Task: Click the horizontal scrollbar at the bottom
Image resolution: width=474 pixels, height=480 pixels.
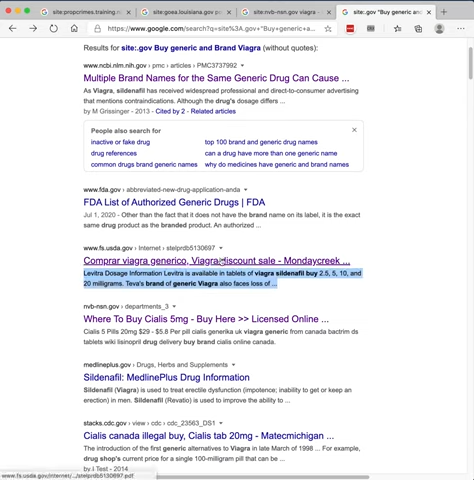Action: [x=263, y=477]
